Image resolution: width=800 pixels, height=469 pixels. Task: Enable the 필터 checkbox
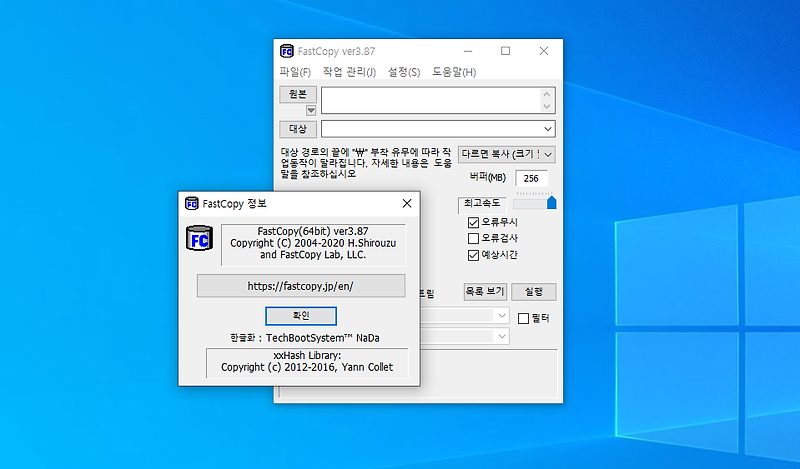point(523,318)
